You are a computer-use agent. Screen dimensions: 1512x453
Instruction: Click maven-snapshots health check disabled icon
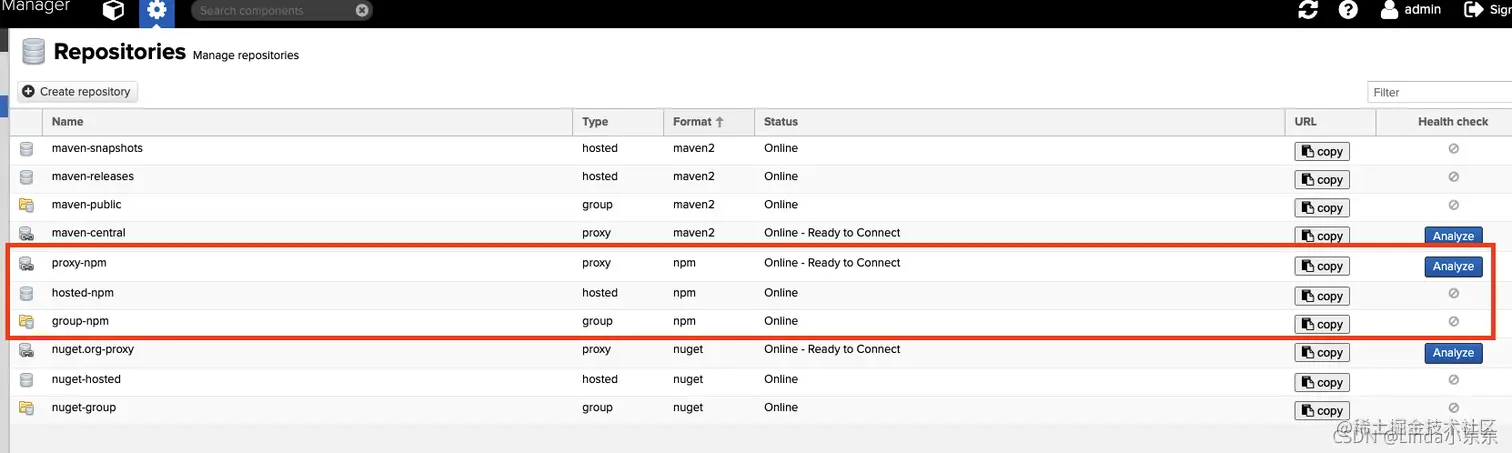[1453, 148]
